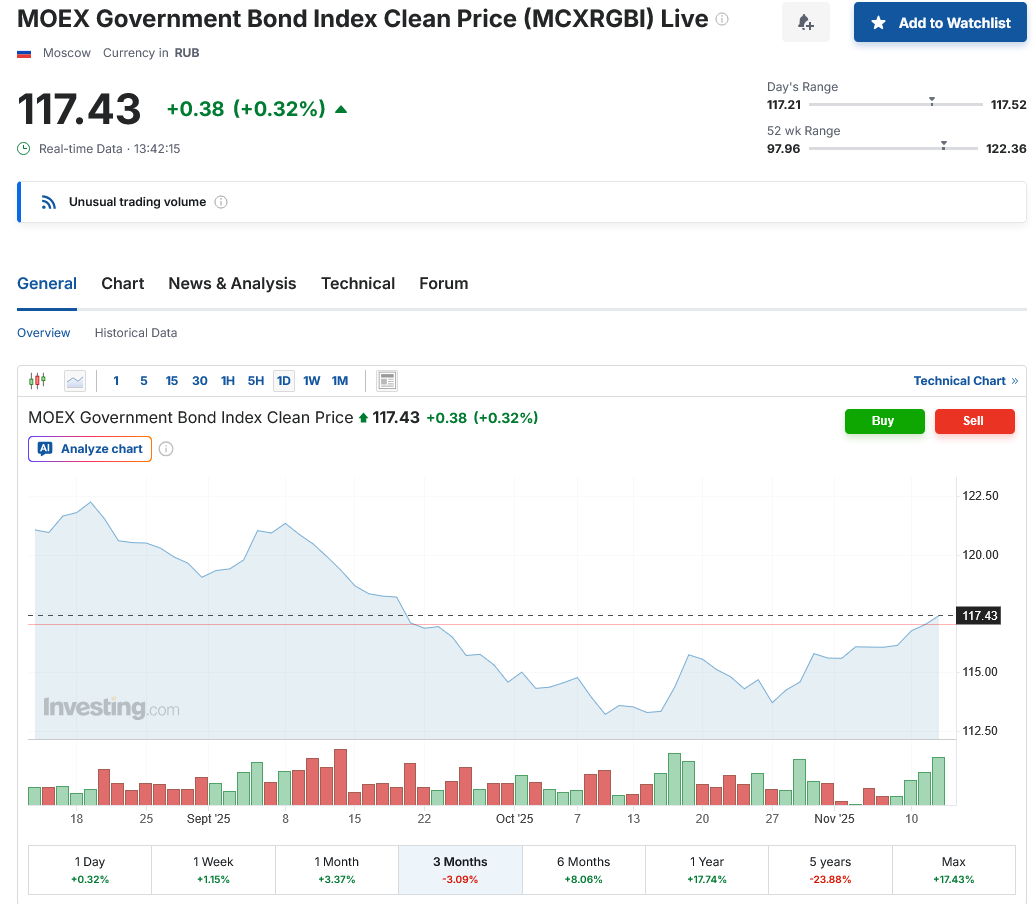Select the 6 Months range
The image size is (1034, 904).
(584, 870)
